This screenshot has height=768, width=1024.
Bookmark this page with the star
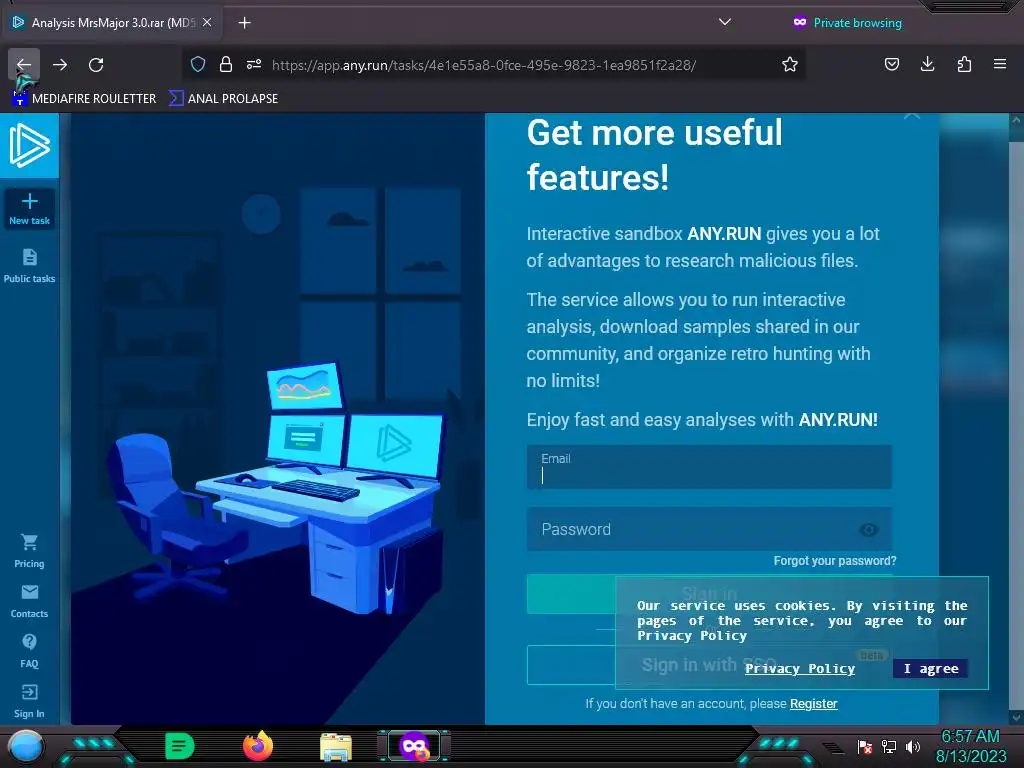coord(790,64)
